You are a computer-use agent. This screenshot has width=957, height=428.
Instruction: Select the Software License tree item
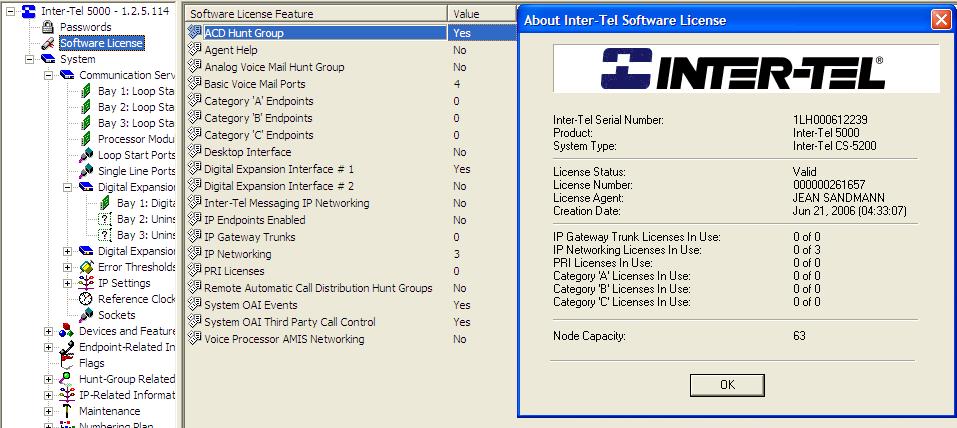(101, 43)
